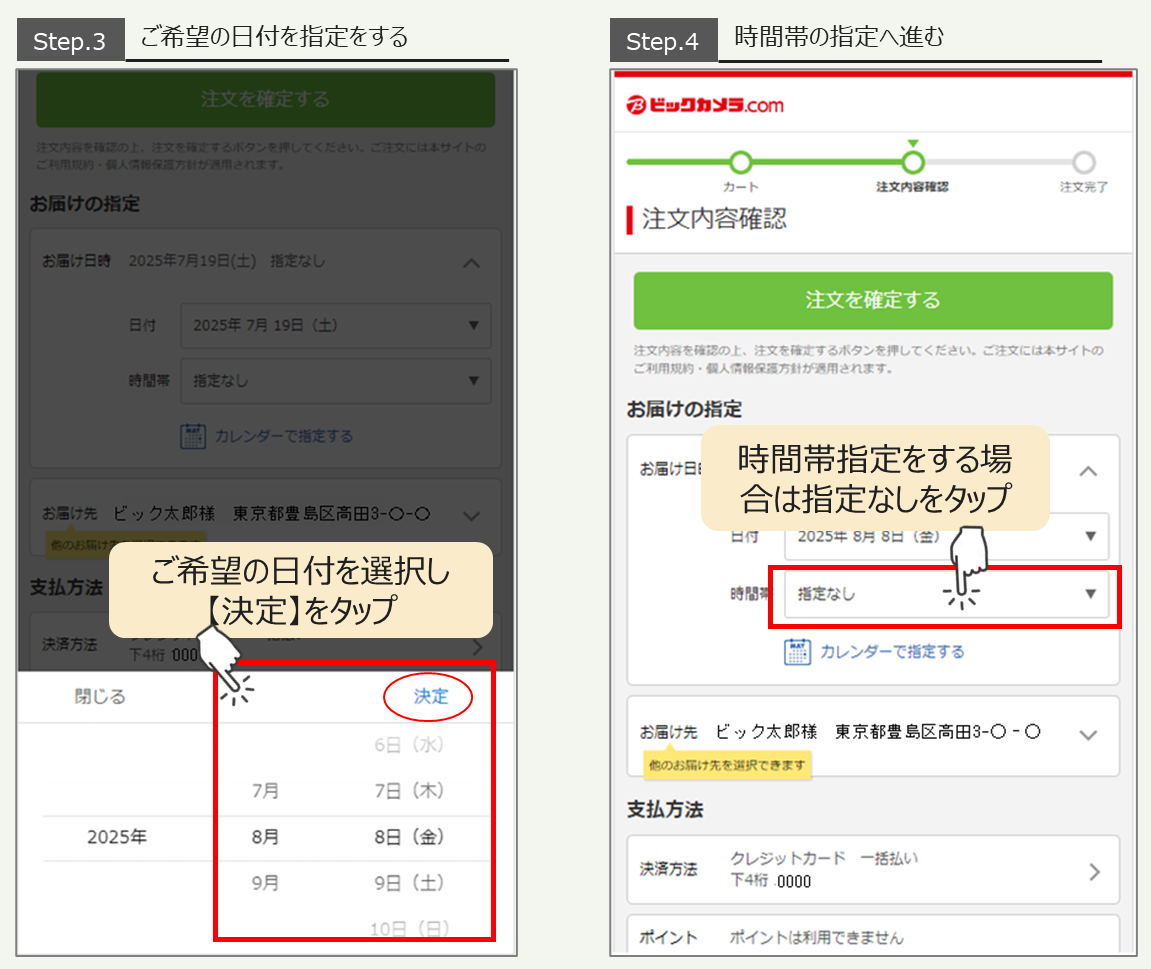Click the calendar icon in the right panel
The height and width of the screenshot is (969, 1151).
coord(797,652)
